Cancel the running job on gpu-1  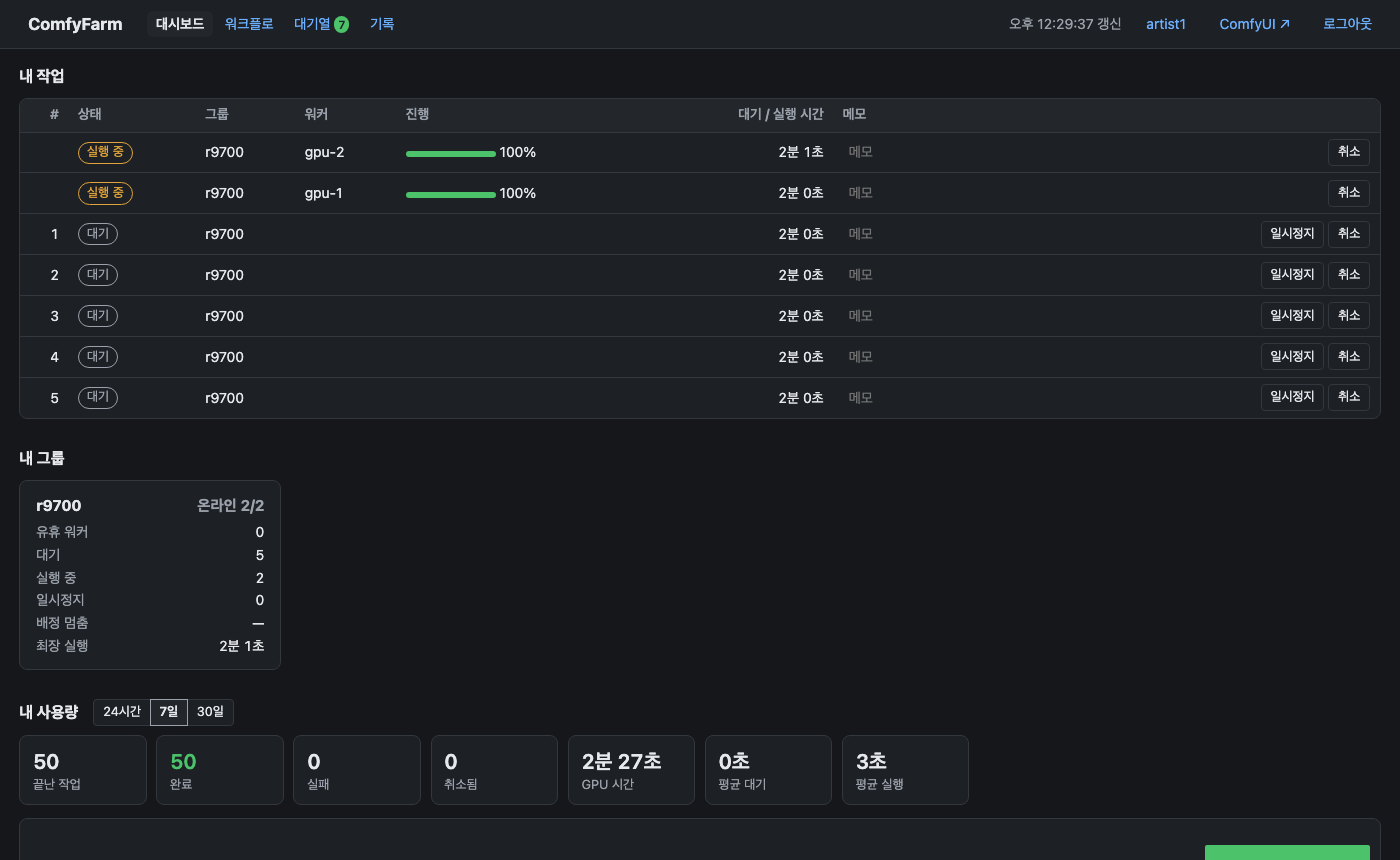click(1349, 193)
